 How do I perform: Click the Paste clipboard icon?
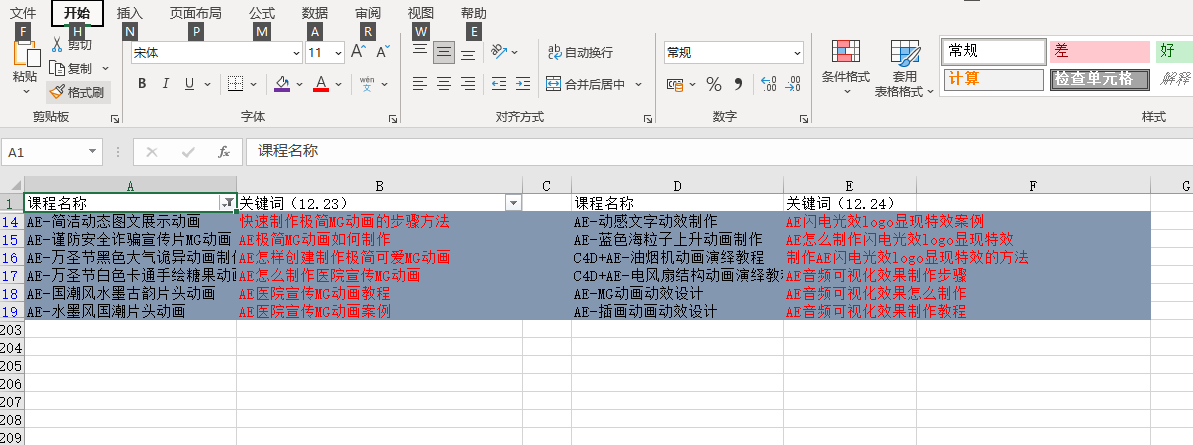pos(26,53)
